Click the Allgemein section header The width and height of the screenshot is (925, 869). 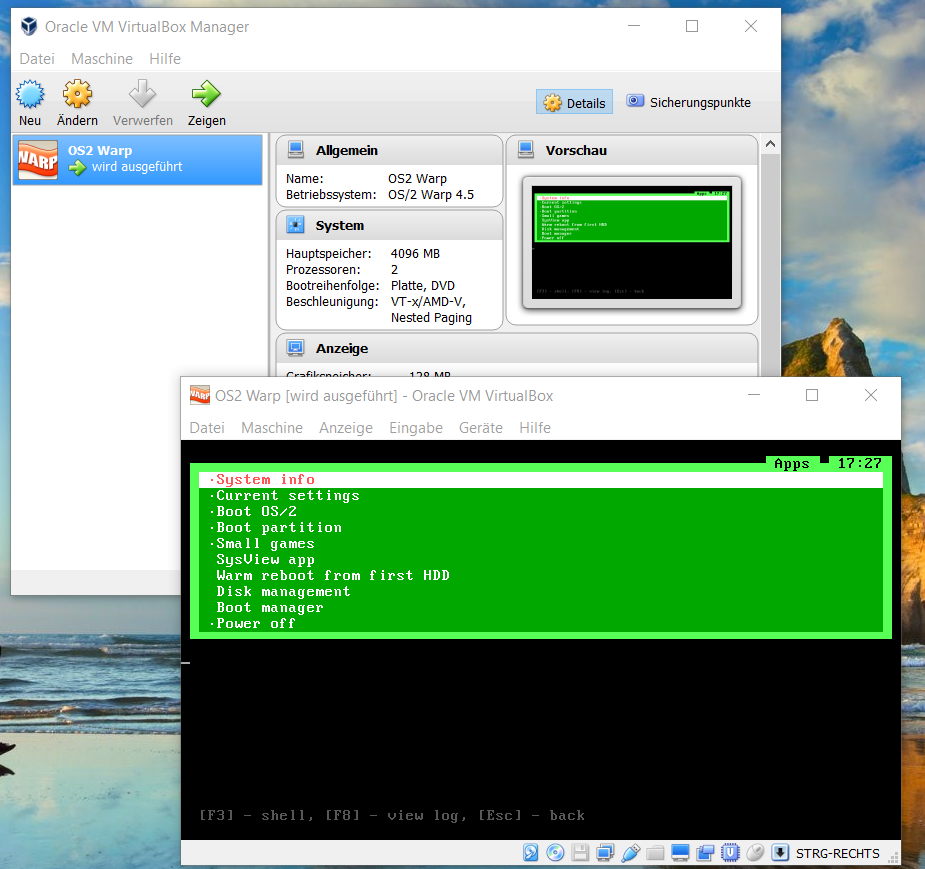(389, 150)
